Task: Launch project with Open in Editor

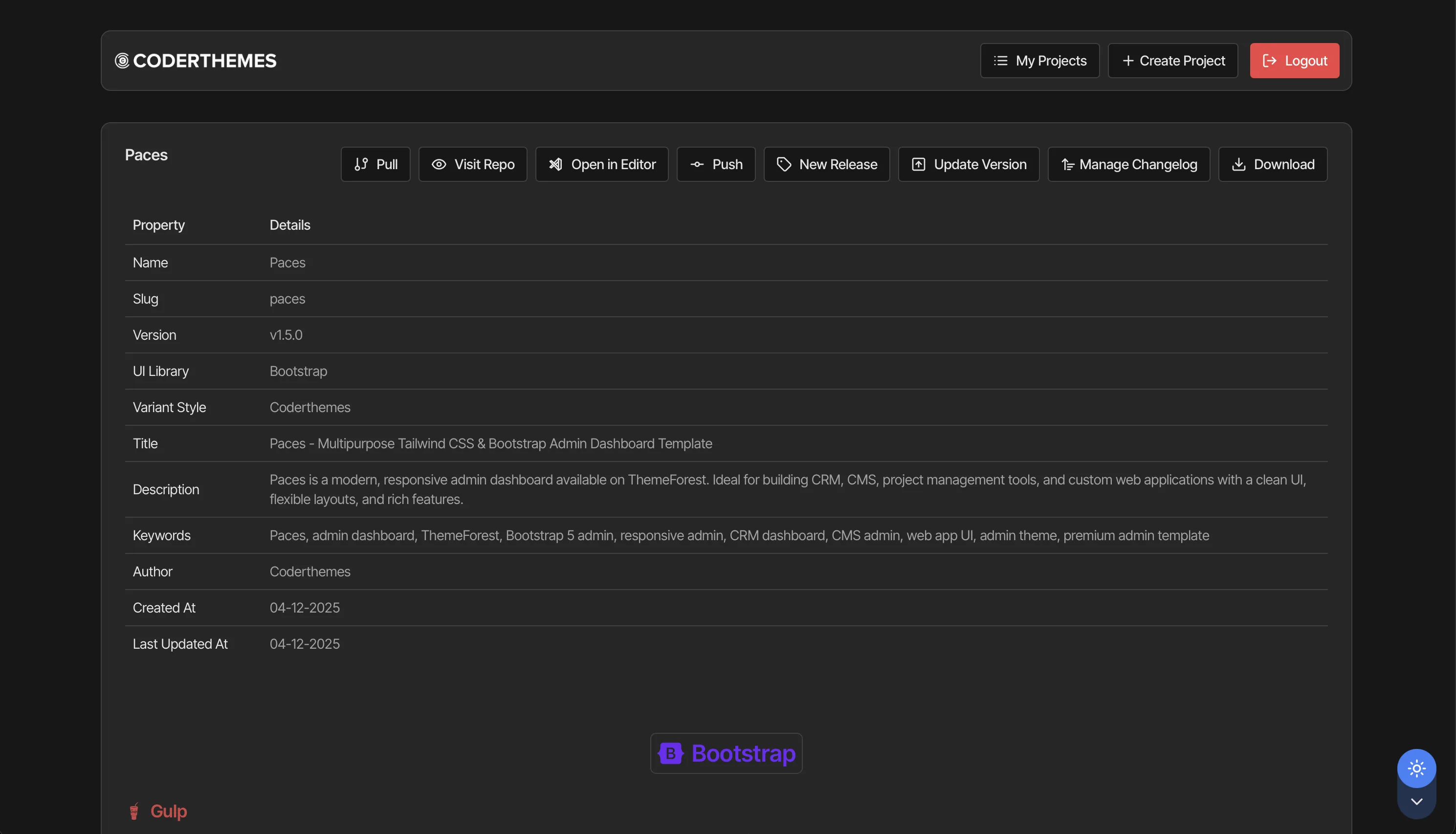Action: click(x=601, y=164)
